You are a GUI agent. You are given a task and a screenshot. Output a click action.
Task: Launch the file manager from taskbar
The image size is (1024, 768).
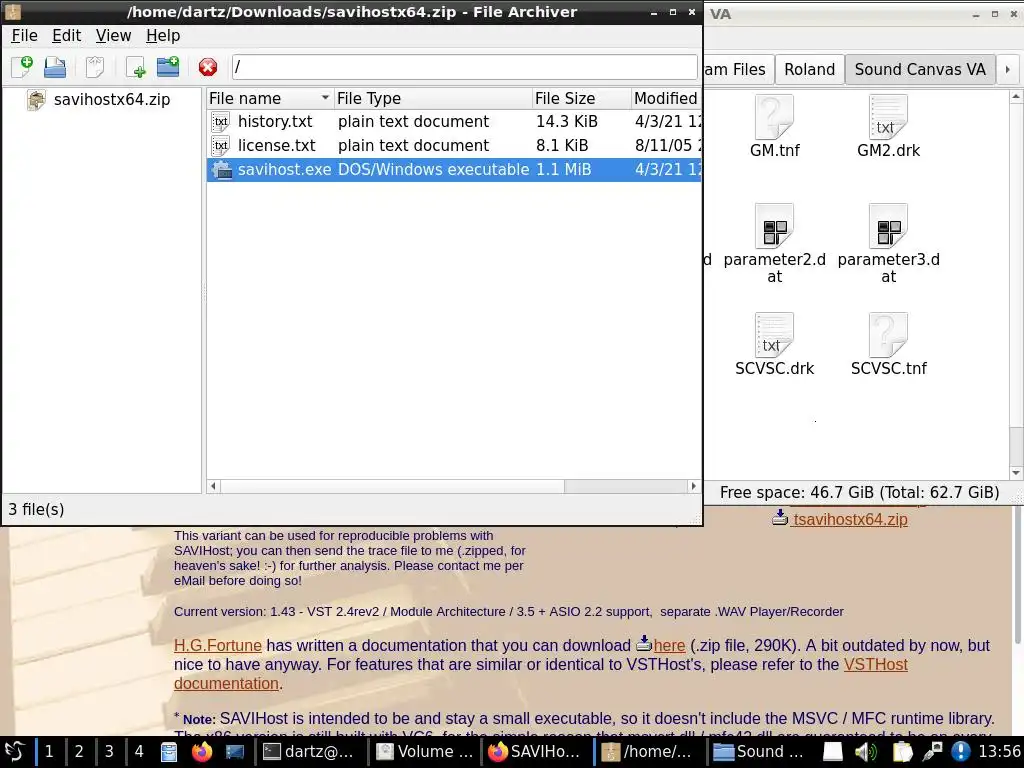click(x=168, y=752)
